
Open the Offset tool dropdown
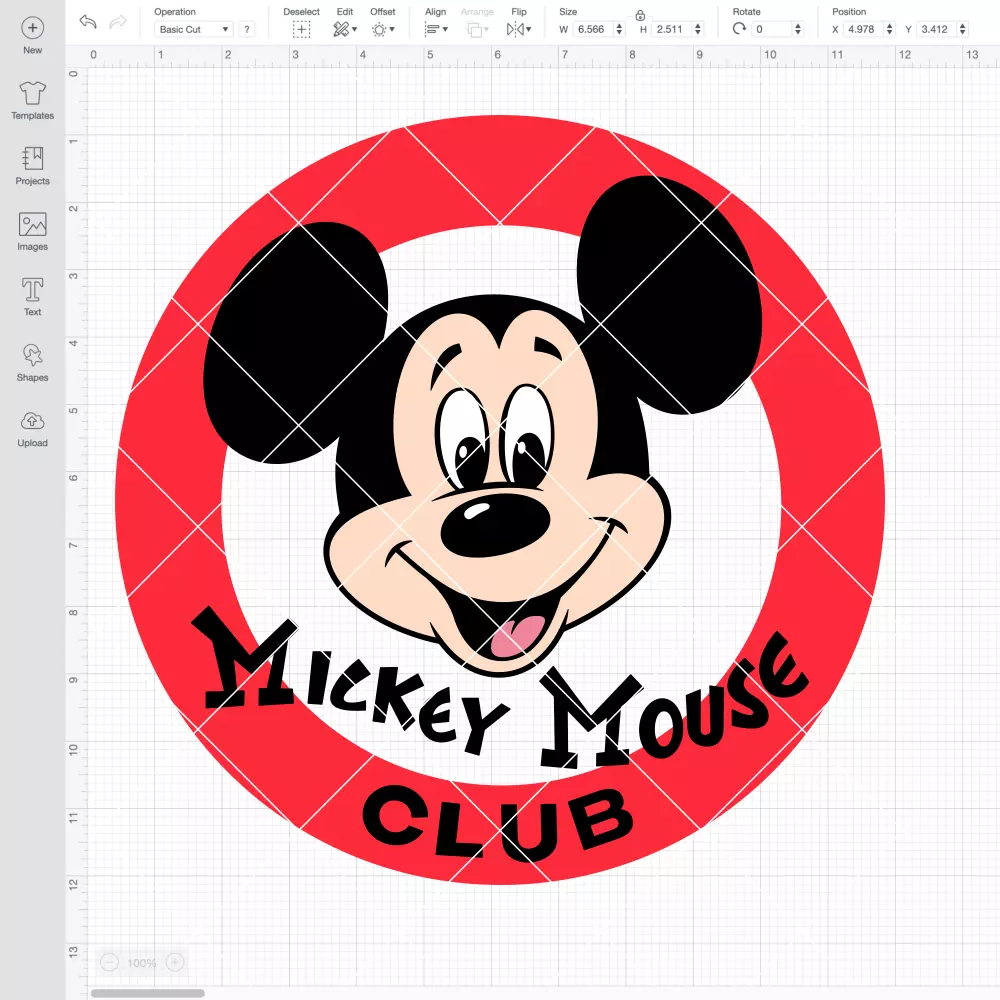(x=383, y=29)
